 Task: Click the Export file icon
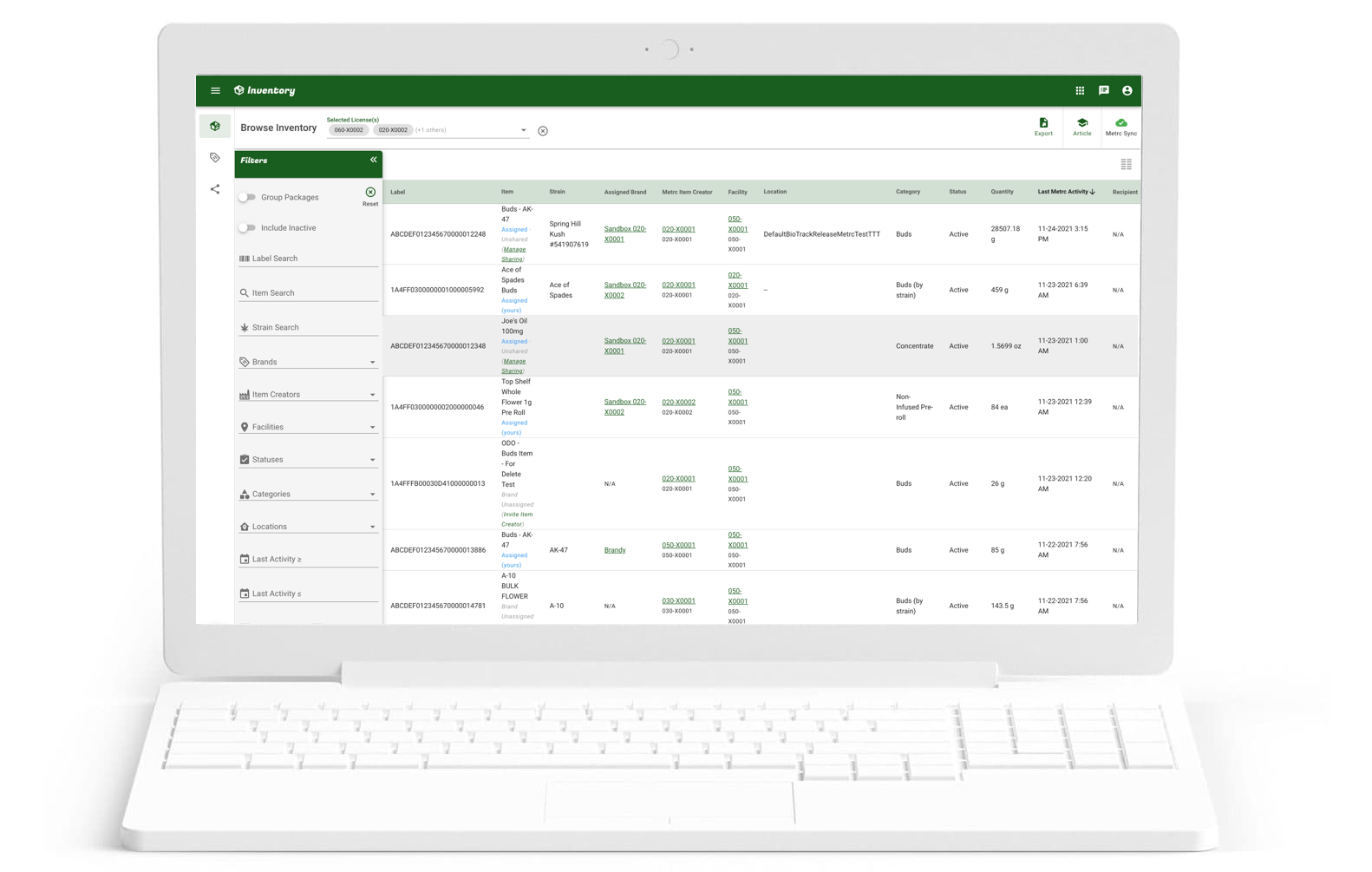(x=1043, y=127)
